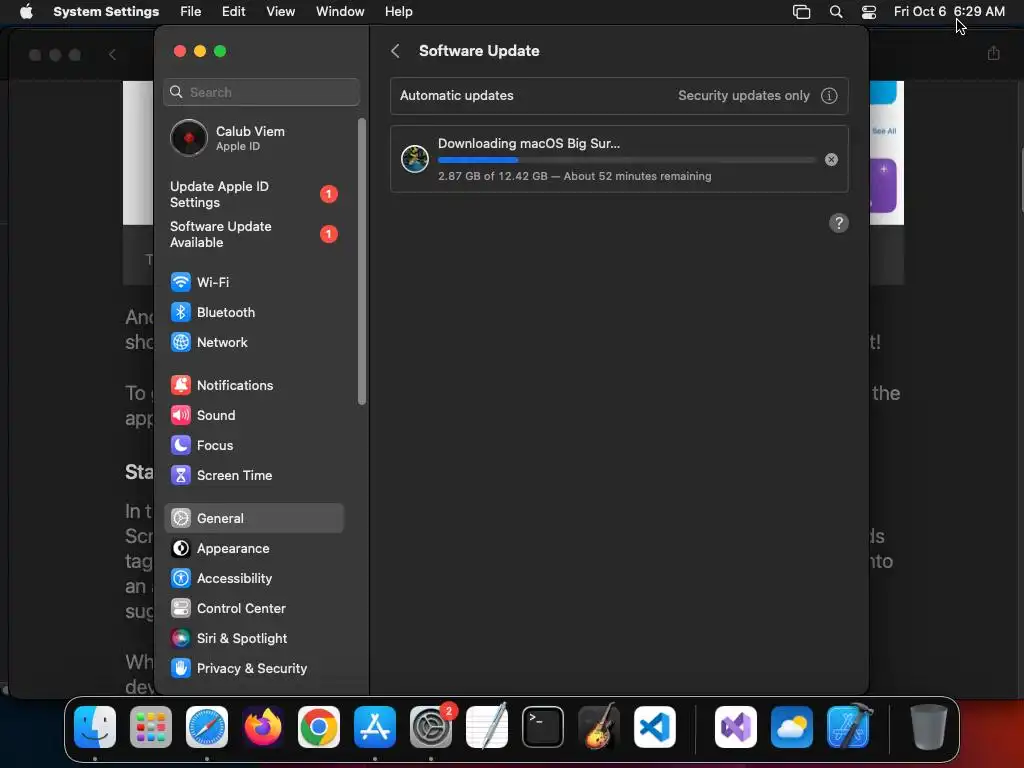Image resolution: width=1024 pixels, height=768 pixels.
Task: Open Weather app from the Dock
Action: click(x=792, y=727)
